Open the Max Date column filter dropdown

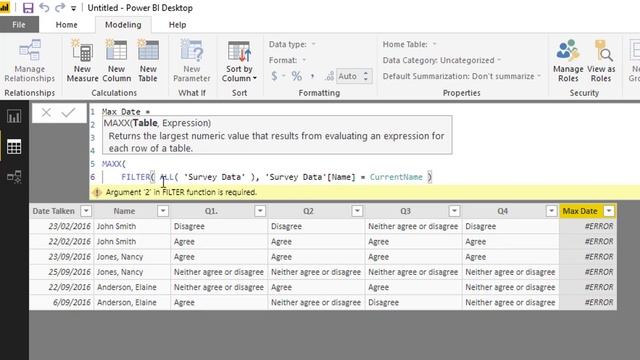pos(609,211)
